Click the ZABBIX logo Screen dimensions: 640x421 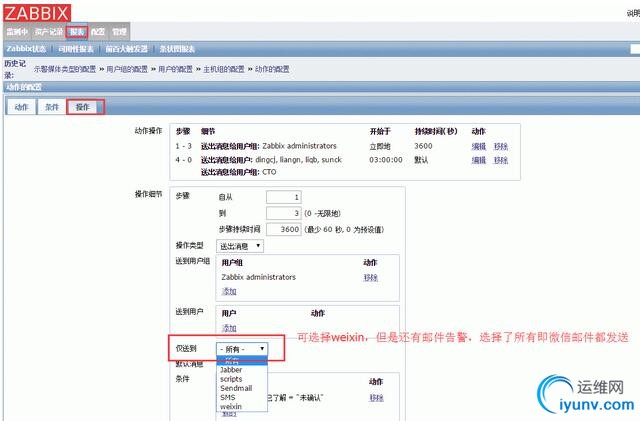point(37,13)
